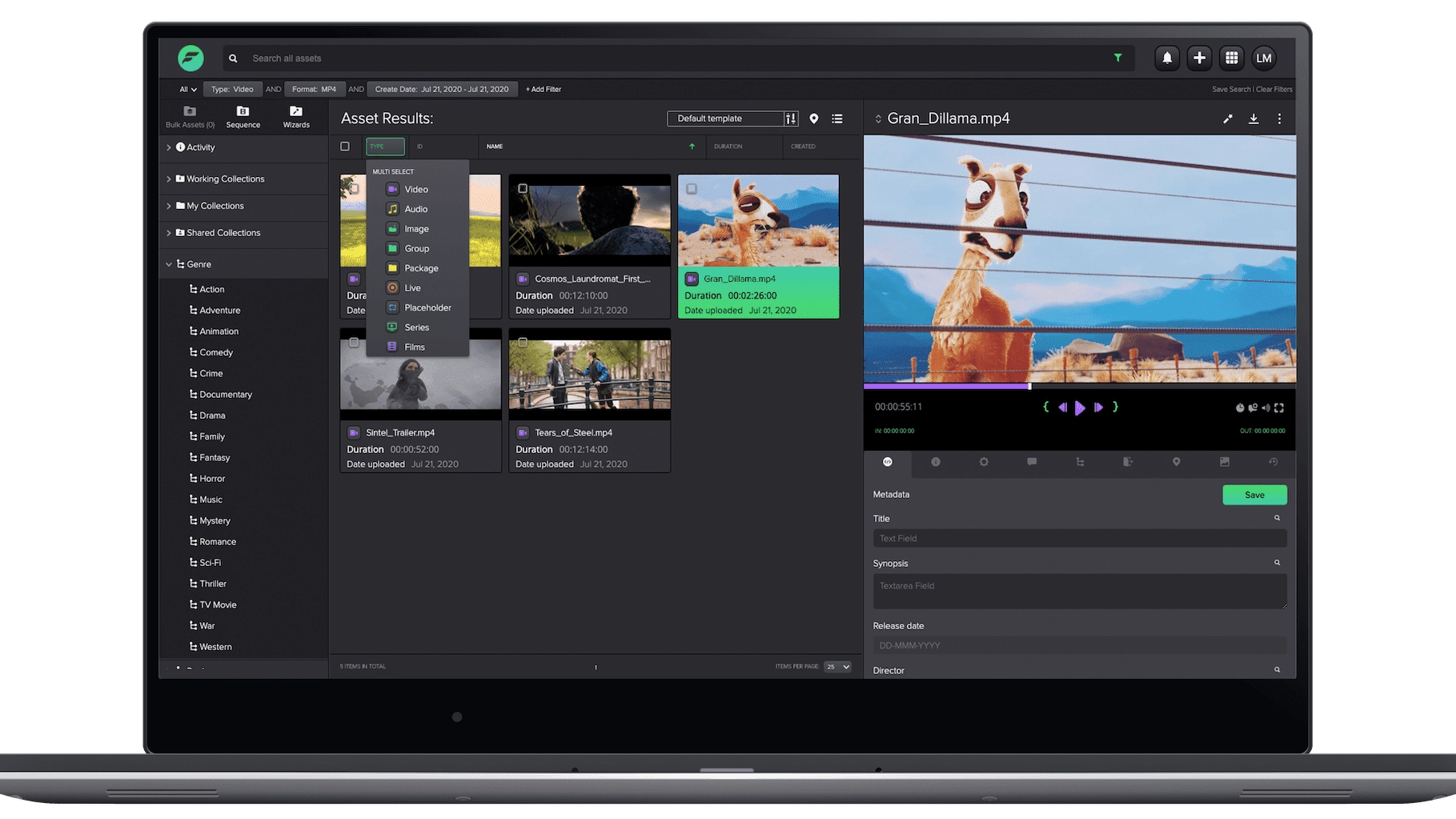
Task: Choose Image in the type multi-select
Action: [417, 229]
